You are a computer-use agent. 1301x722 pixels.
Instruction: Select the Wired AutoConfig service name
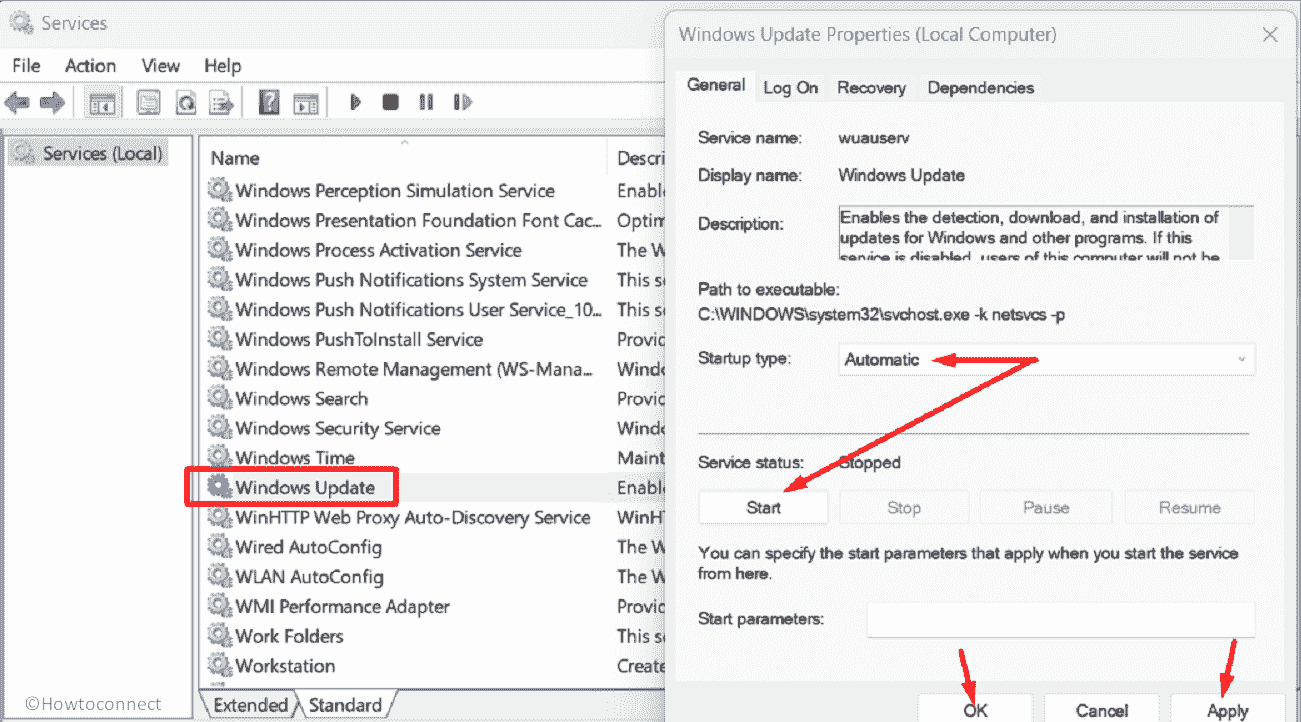tap(308, 547)
